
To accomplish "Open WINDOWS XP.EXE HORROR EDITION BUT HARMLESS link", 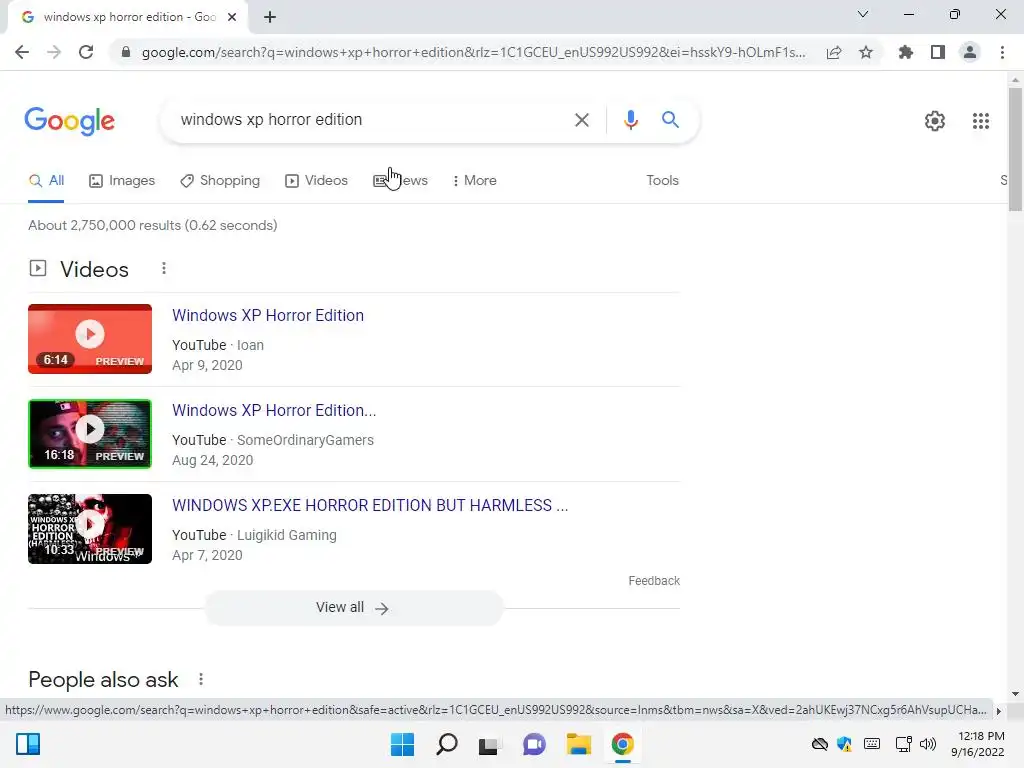I will (370, 505).
